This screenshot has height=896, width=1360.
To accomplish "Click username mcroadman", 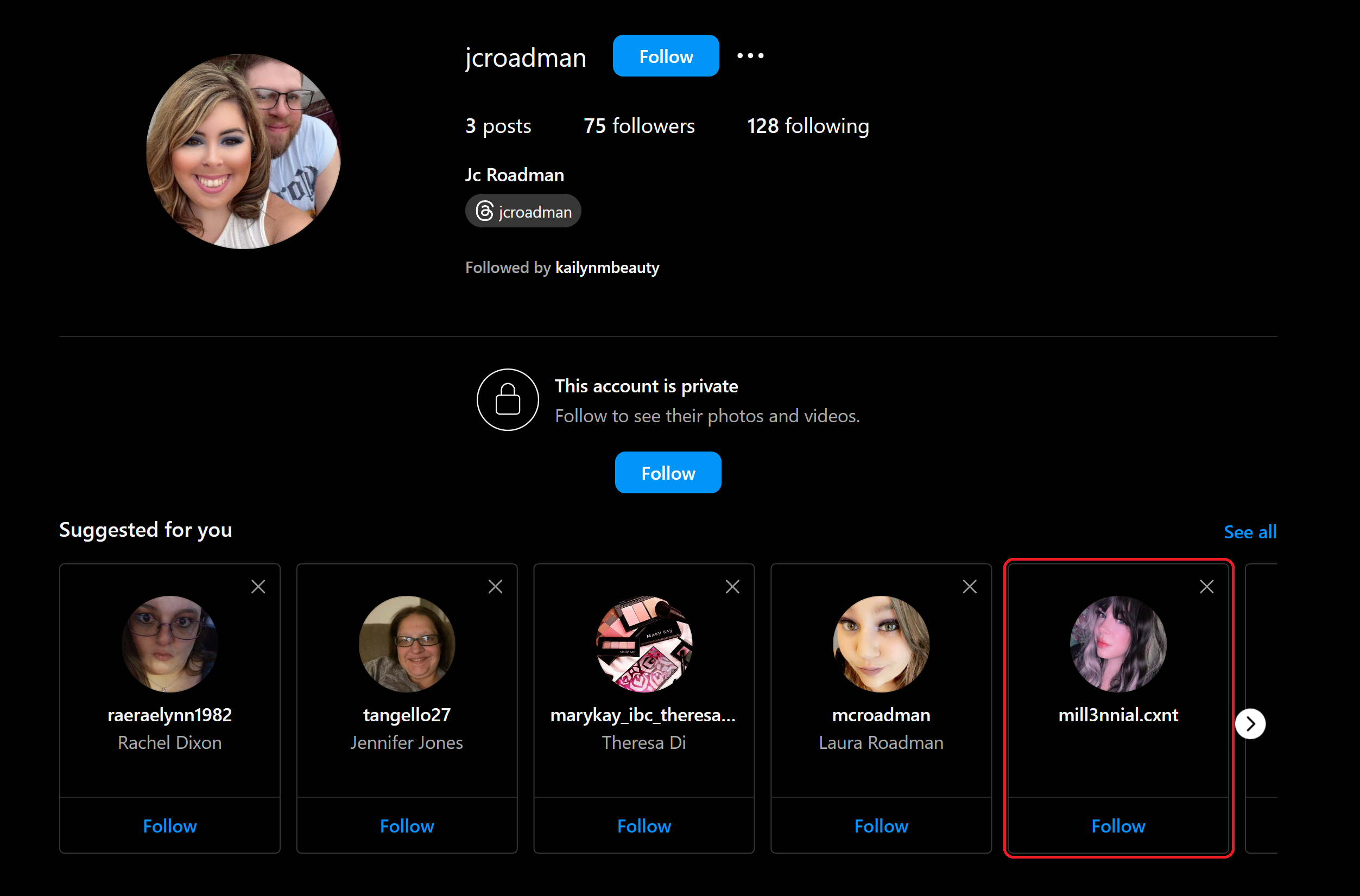I will [x=881, y=715].
